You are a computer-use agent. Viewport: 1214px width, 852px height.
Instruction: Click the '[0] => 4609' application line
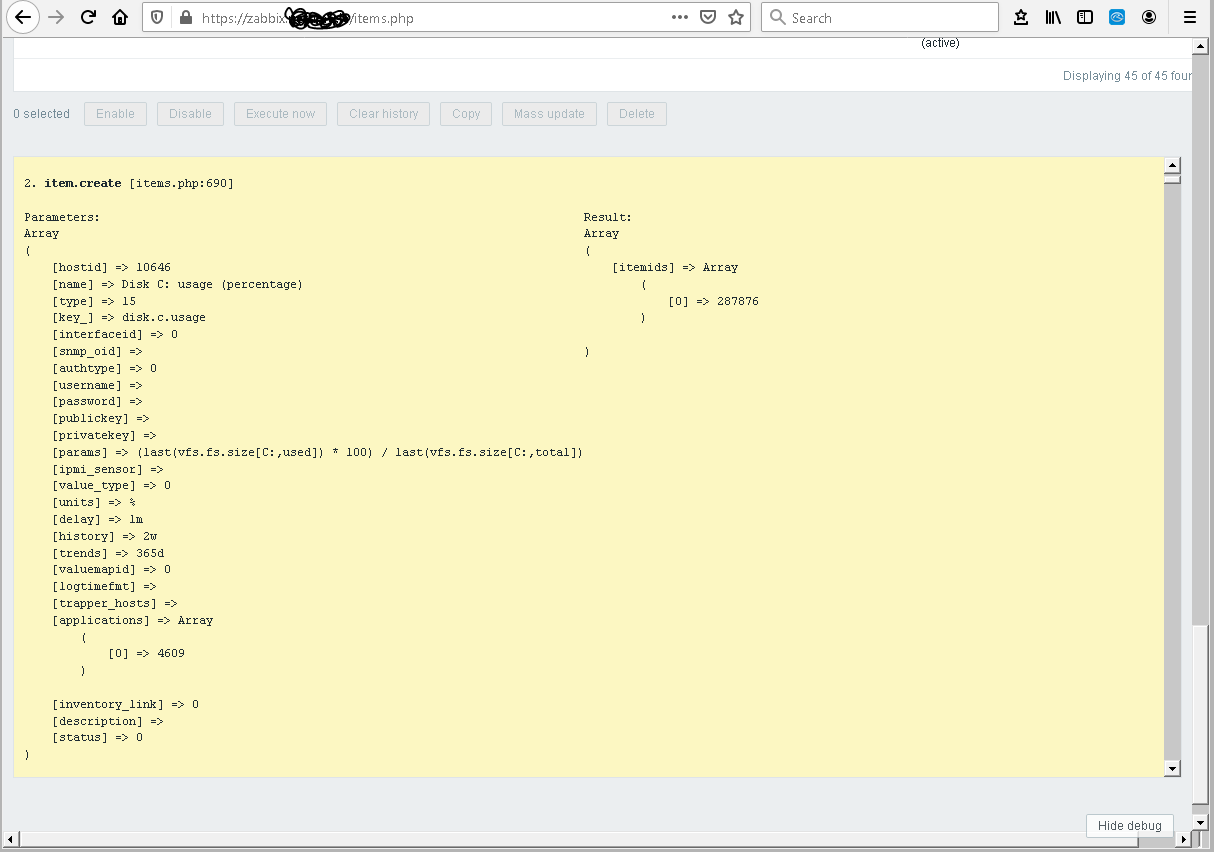pos(147,653)
